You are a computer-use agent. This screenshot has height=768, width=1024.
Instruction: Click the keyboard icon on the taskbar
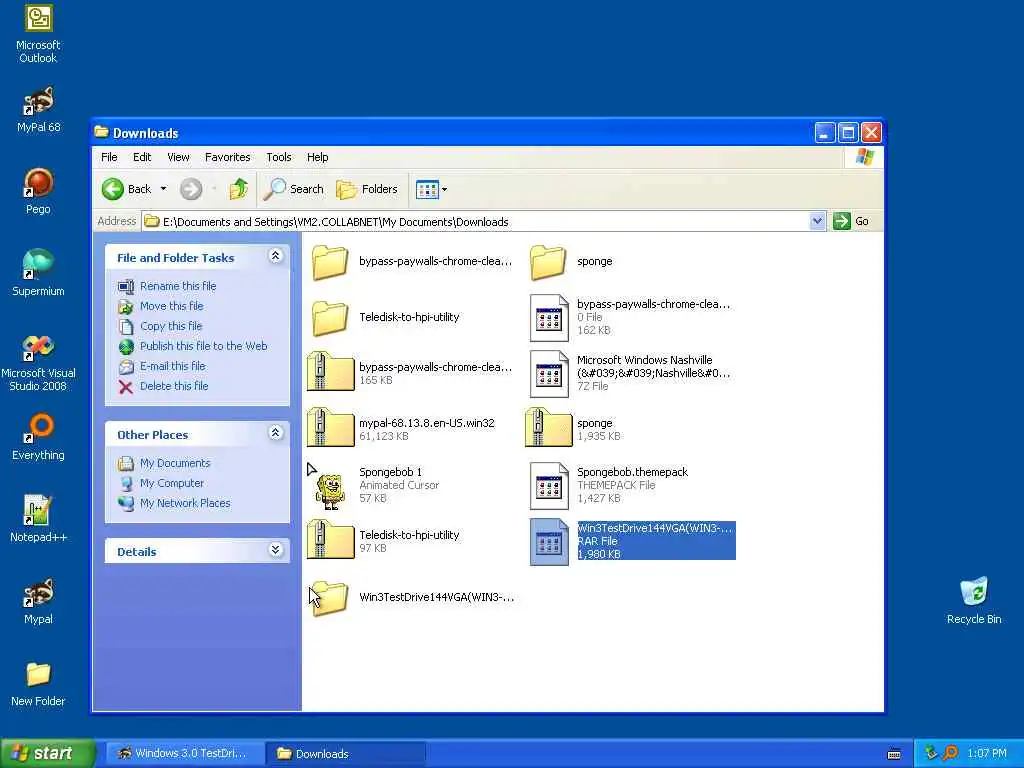click(x=894, y=754)
